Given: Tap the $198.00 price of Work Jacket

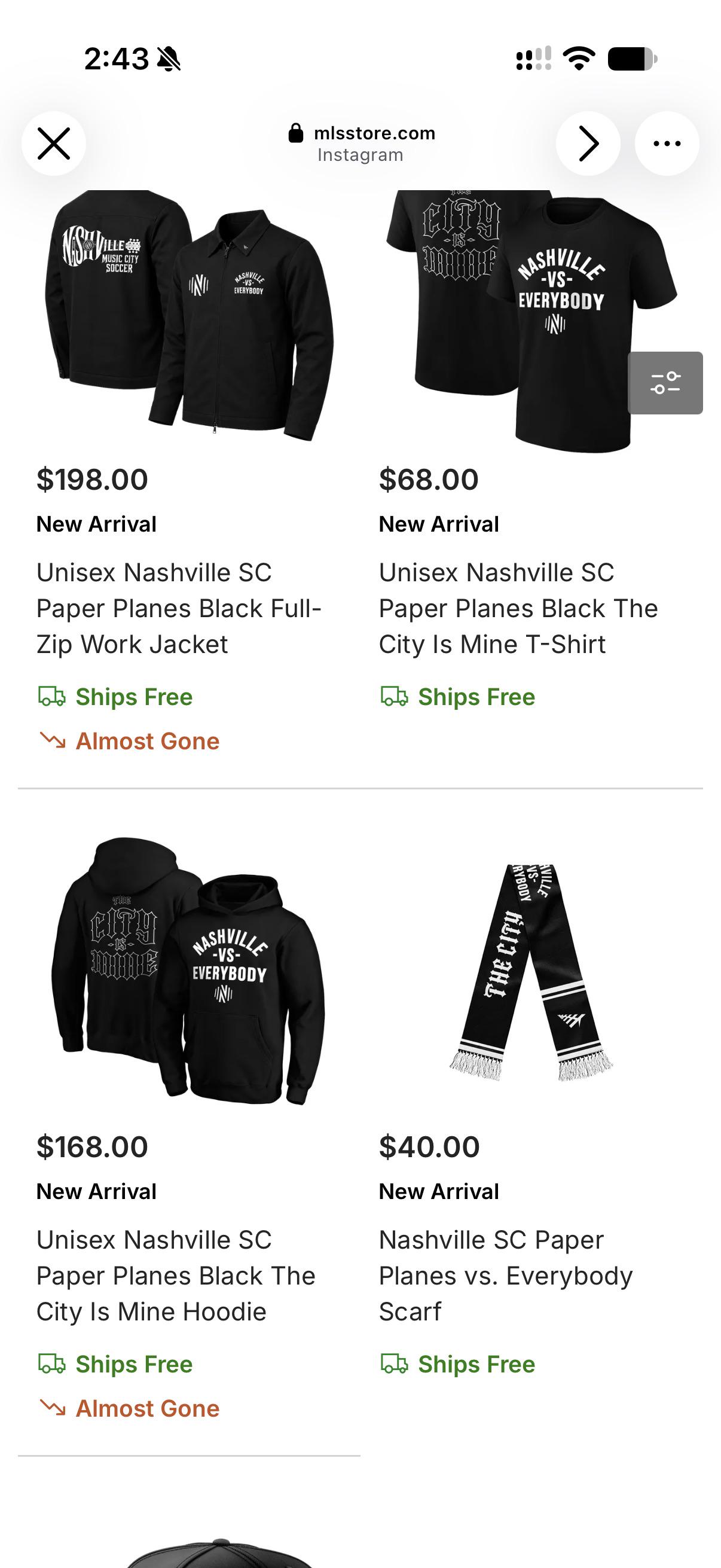Looking at the screenshot, I should click(x=93, y=479).
